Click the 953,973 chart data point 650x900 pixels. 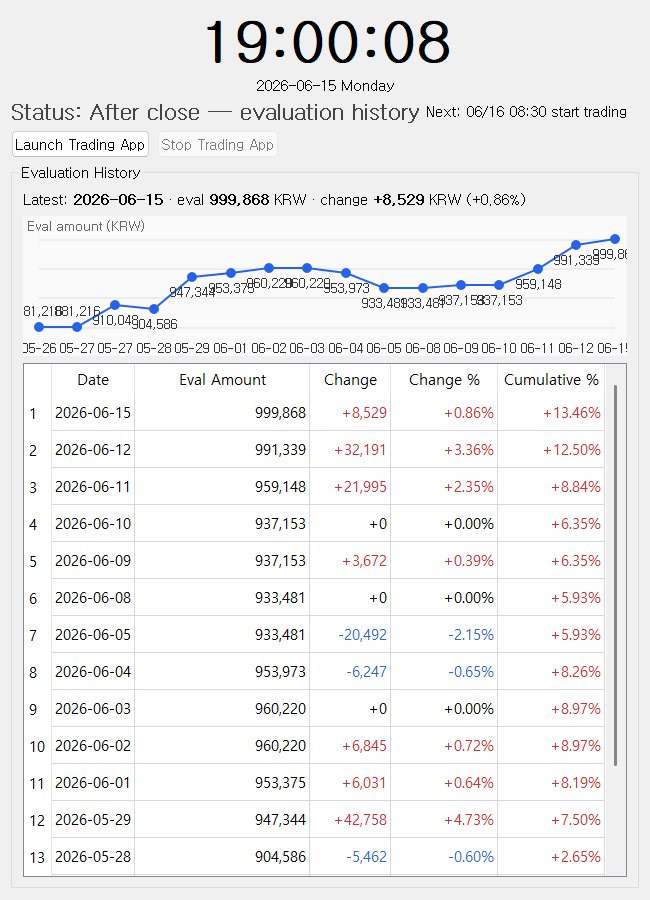(346, 273)
